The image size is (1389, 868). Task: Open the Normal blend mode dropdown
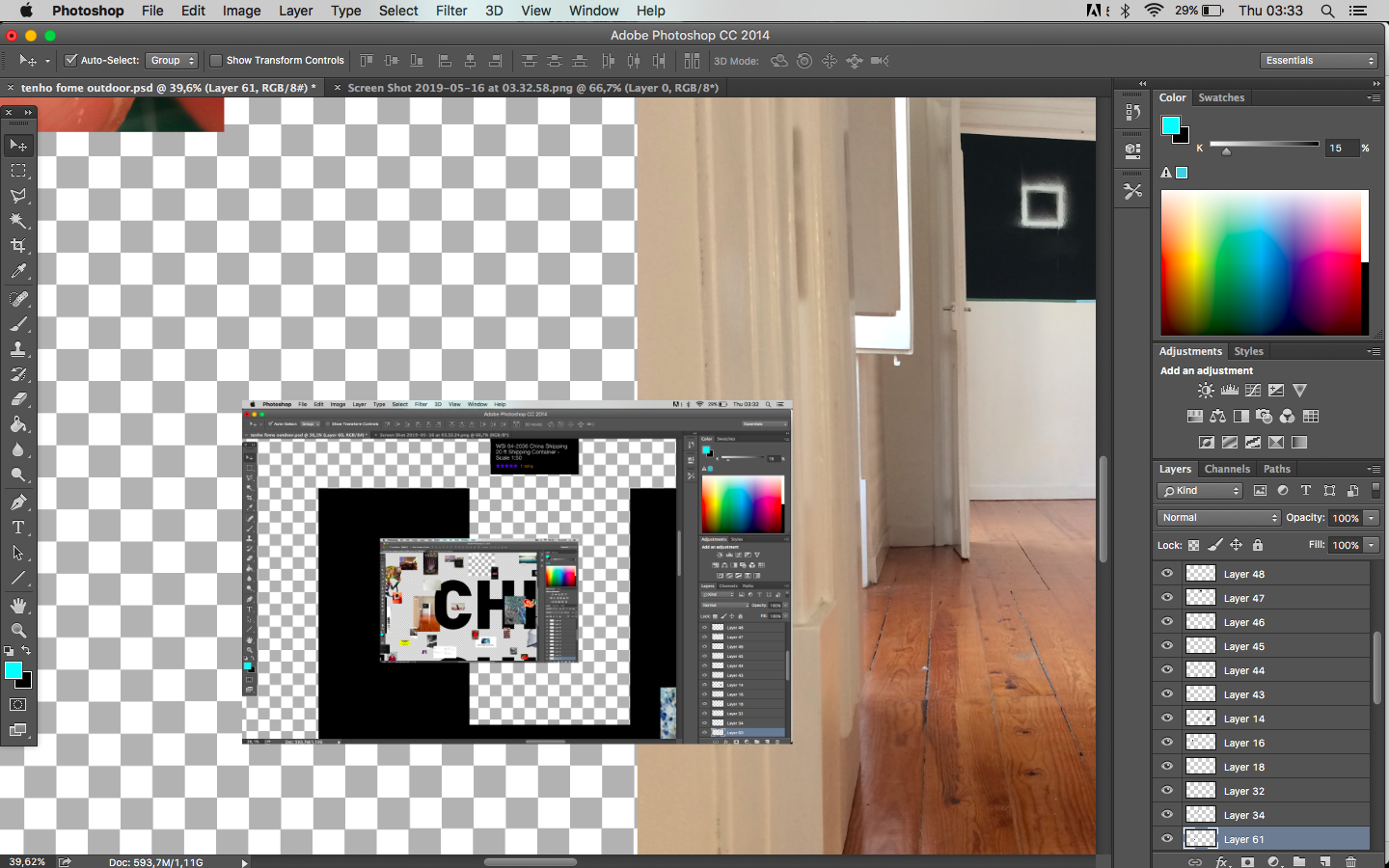[1219, 518]
